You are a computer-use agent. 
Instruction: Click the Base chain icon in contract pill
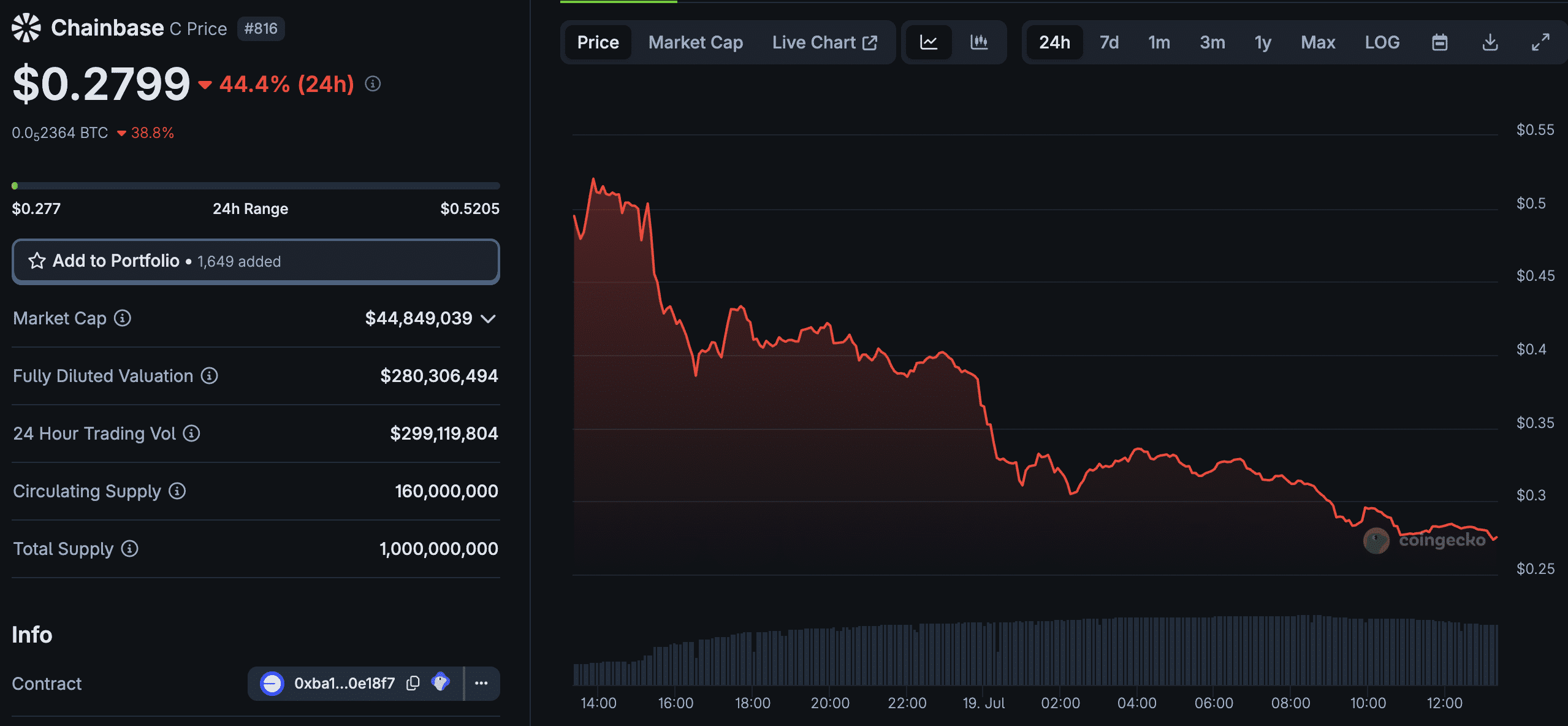[x=272, y=683]
